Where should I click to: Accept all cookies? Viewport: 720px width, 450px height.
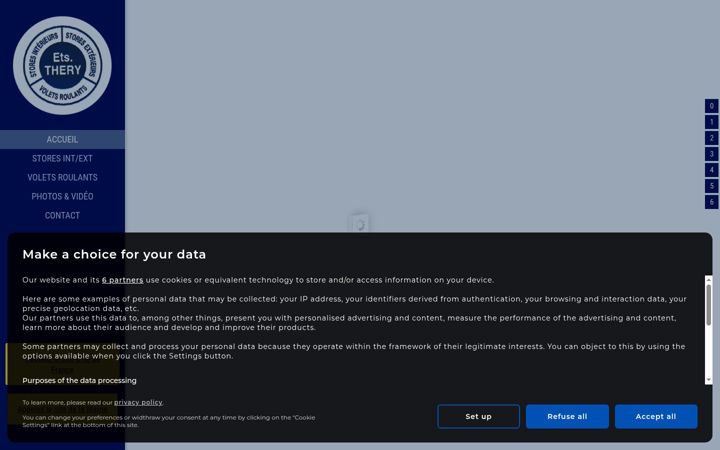(656, 416)
